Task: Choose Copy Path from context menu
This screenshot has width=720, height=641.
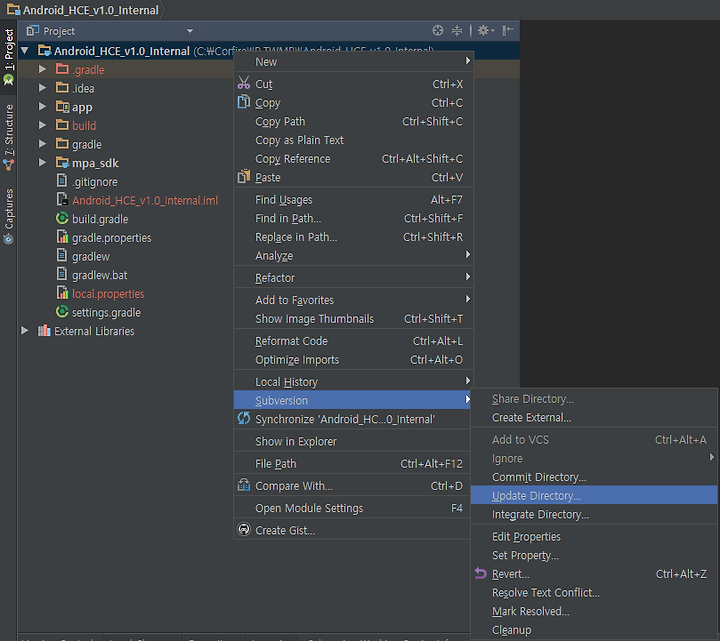Action: click(x=353, y=121)
